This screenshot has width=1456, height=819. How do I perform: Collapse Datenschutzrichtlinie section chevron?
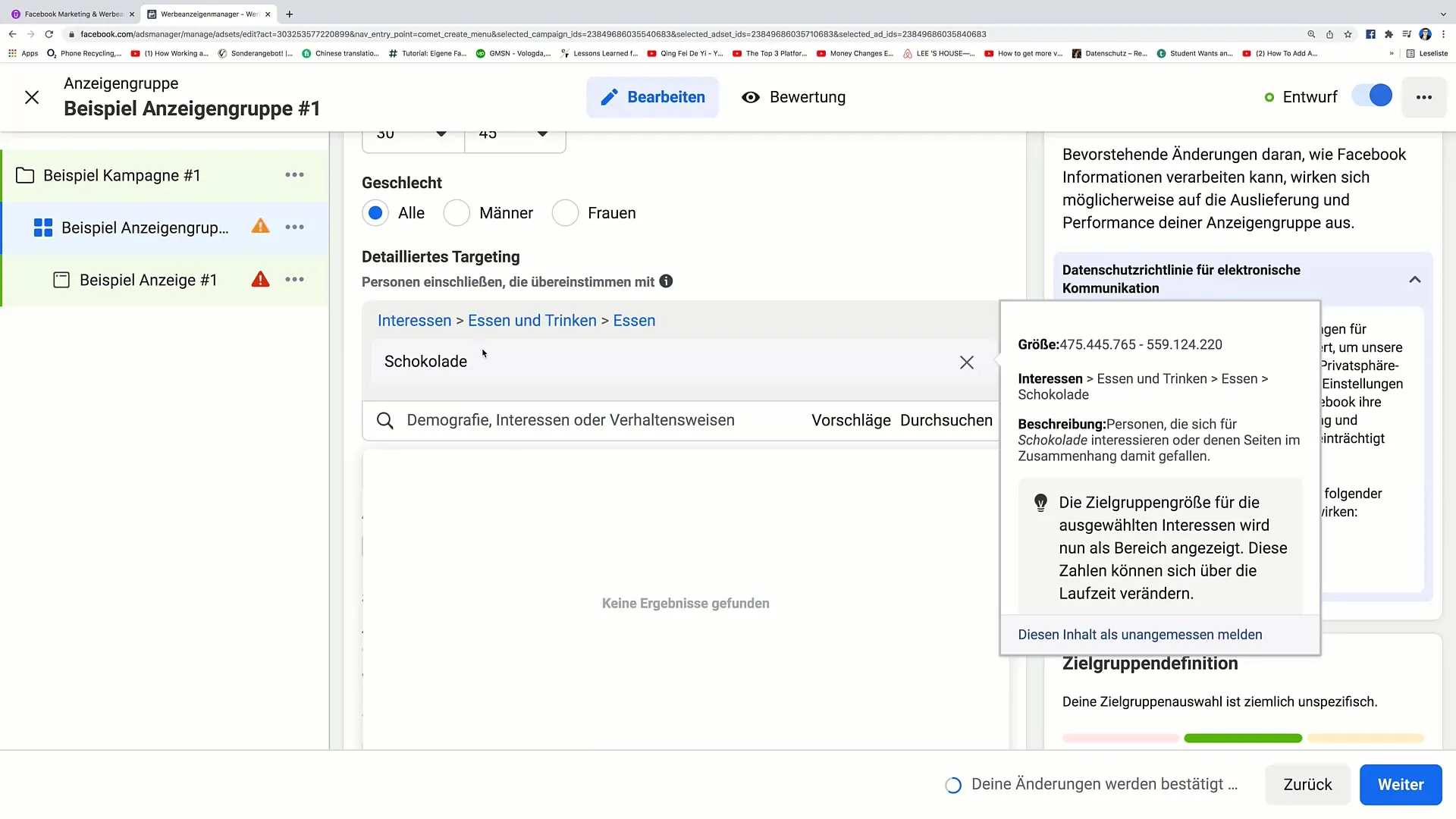coord(1414,280)
